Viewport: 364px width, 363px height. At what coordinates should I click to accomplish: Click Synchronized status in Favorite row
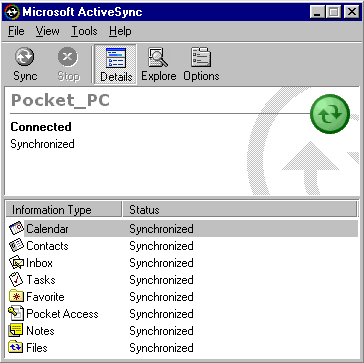click(161, 297)
